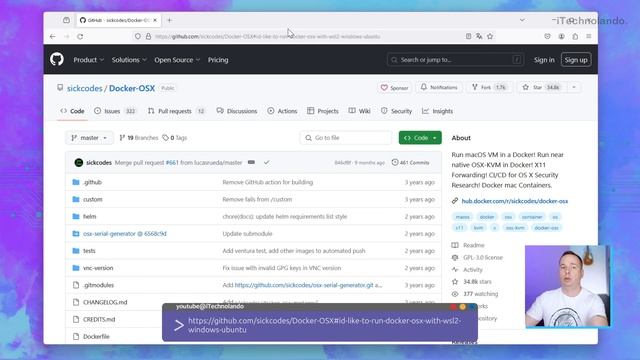Switch to the Issues tab
This screenshot has width=640, height=360.
tap(115, 111)
